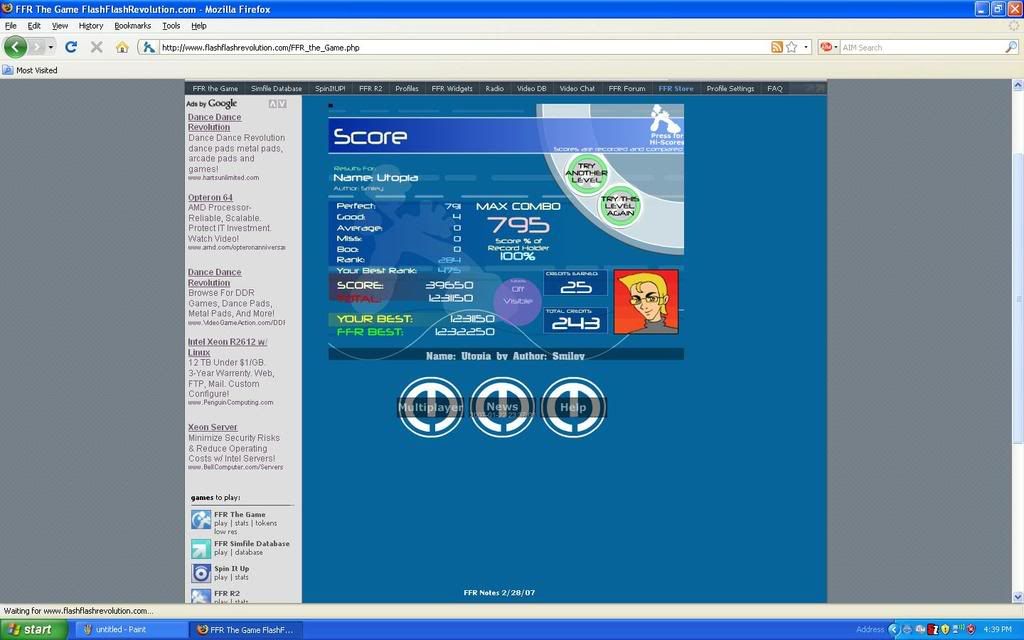
Task: Click the Spin It Up sidebar icon
Action: (x=201, y=573)
